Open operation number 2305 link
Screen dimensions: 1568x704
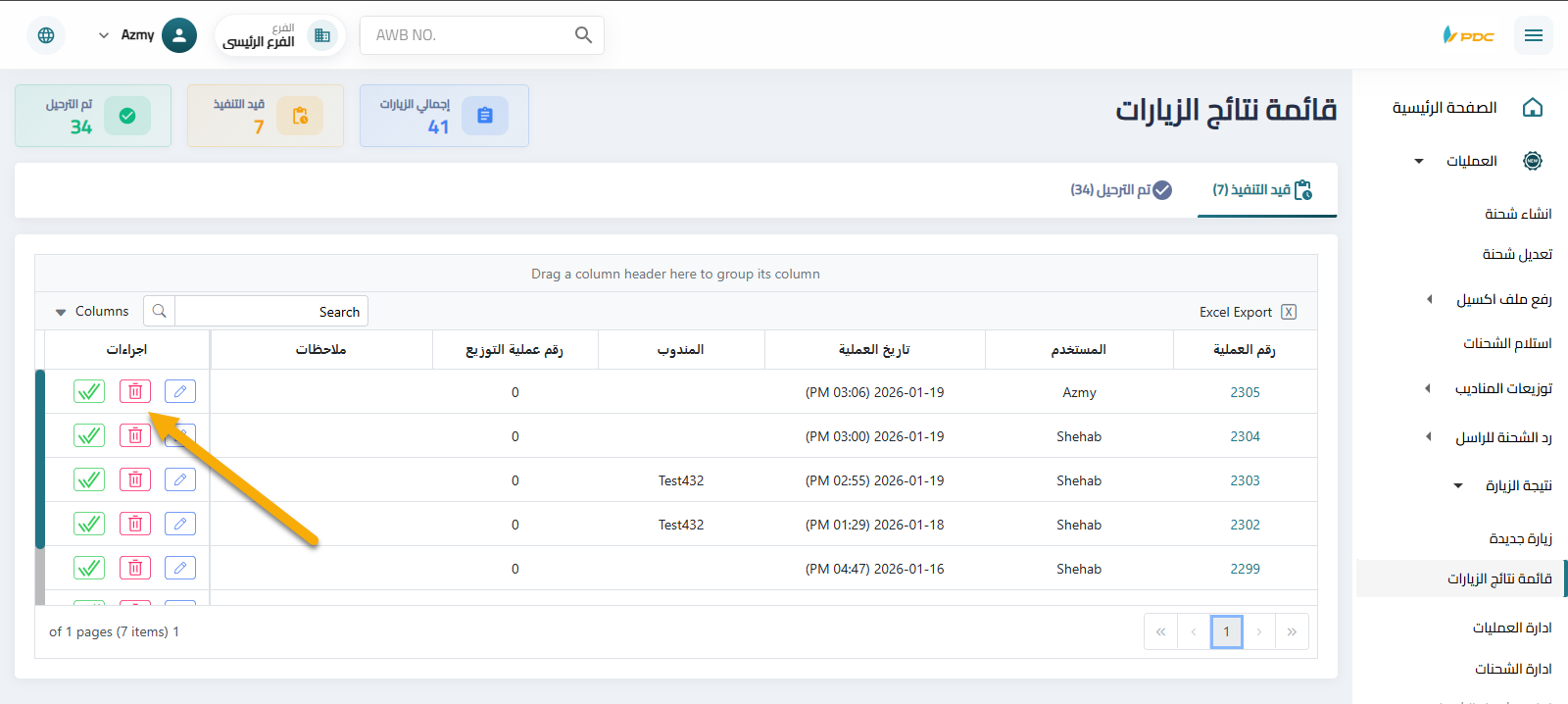tap(1245, 392)
